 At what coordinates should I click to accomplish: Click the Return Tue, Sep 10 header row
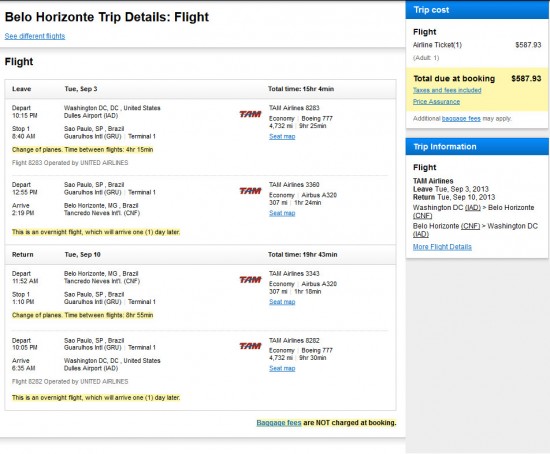[x=200, y=255]
